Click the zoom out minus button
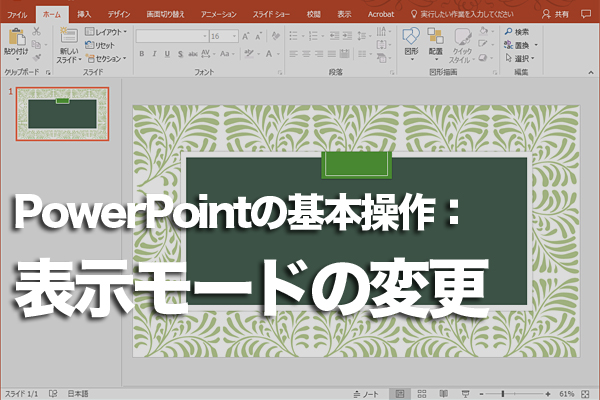 pos(482,394)
